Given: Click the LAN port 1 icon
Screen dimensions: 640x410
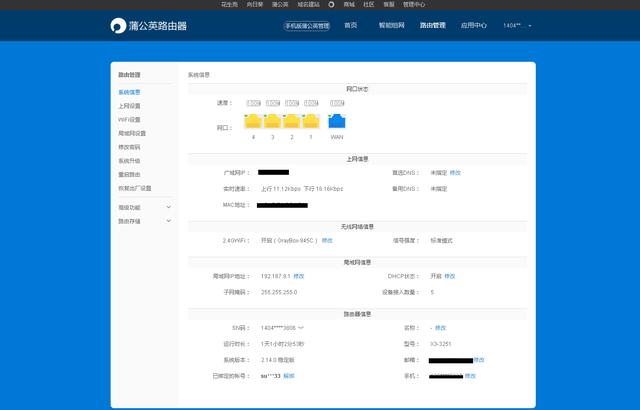Looking at the screenshot, I should click(311, 122).
